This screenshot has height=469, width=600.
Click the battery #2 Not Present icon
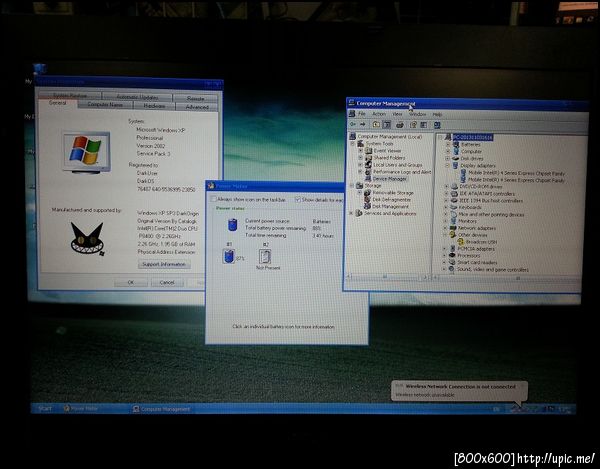point(265,256)
